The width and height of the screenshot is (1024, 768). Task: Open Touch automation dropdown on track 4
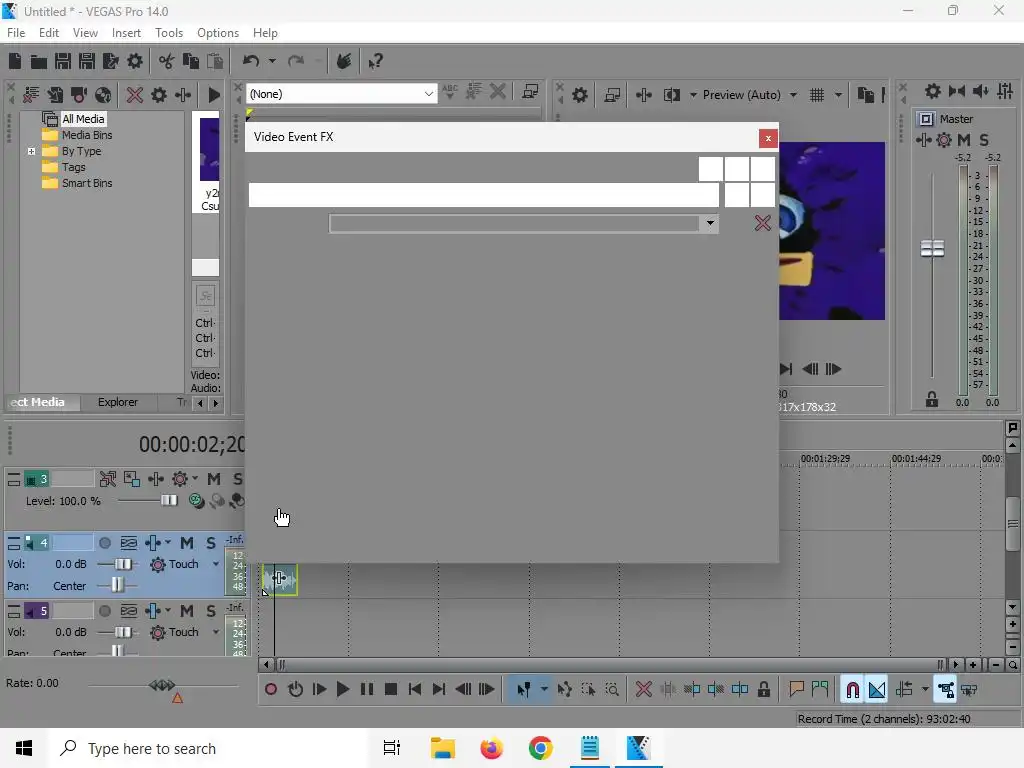216,564
